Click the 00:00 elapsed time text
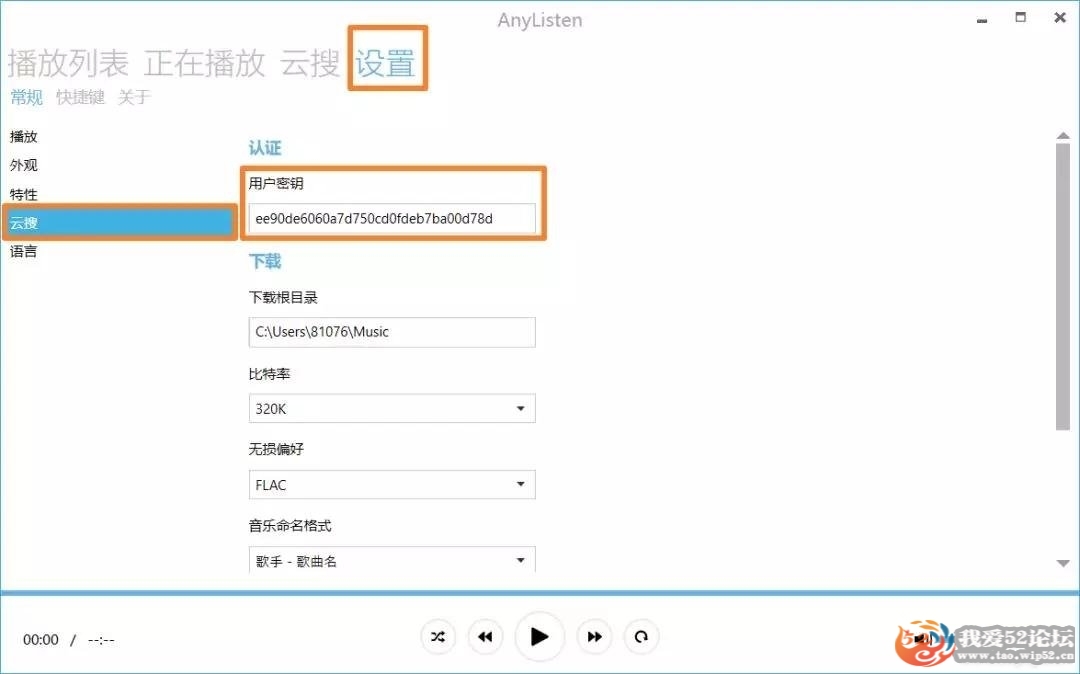 click(41, 640)
